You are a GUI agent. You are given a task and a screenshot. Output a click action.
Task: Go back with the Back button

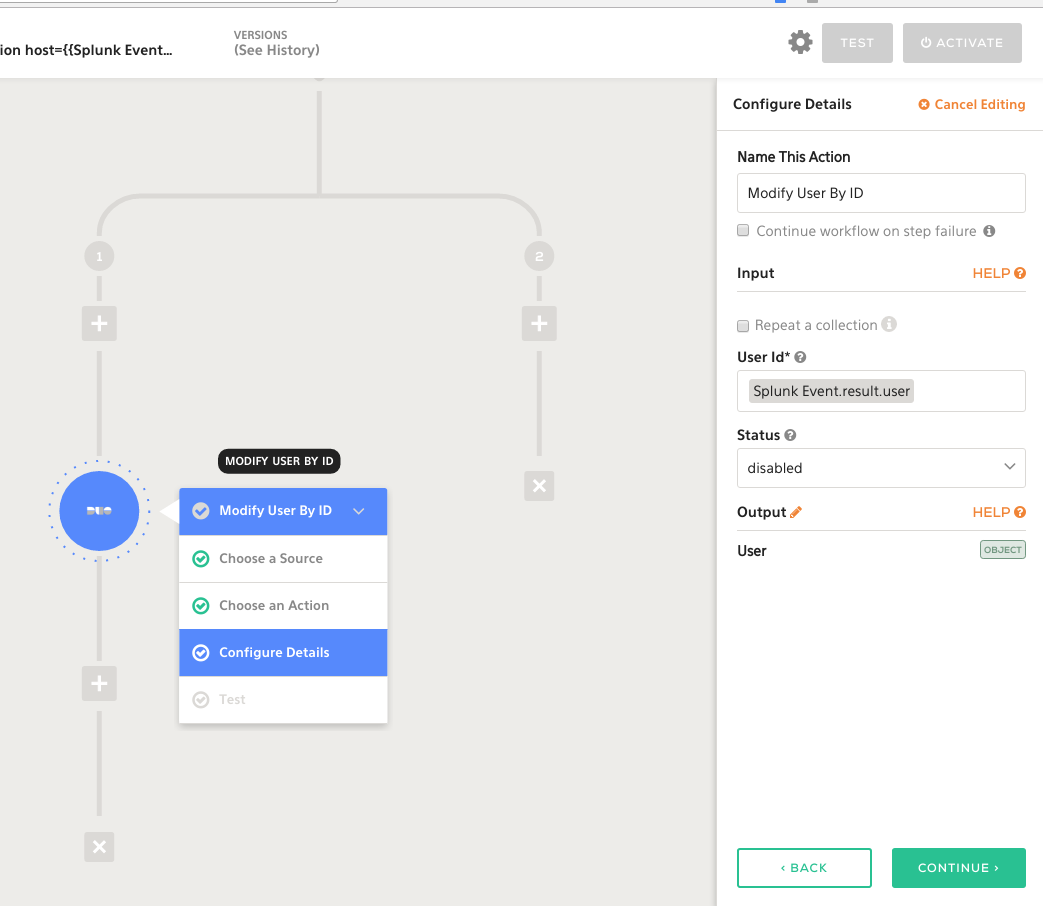(804, 868)
